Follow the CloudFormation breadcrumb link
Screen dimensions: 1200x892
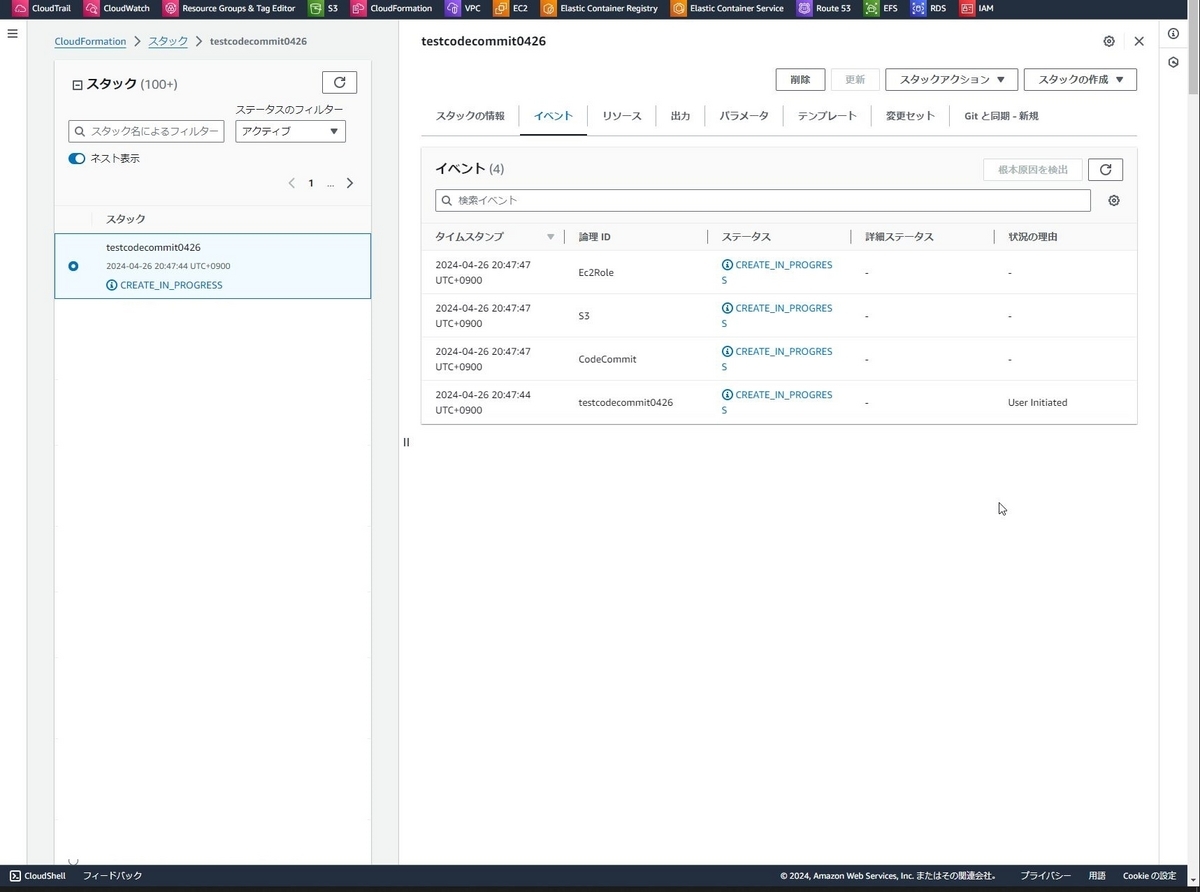click(90, 41)
